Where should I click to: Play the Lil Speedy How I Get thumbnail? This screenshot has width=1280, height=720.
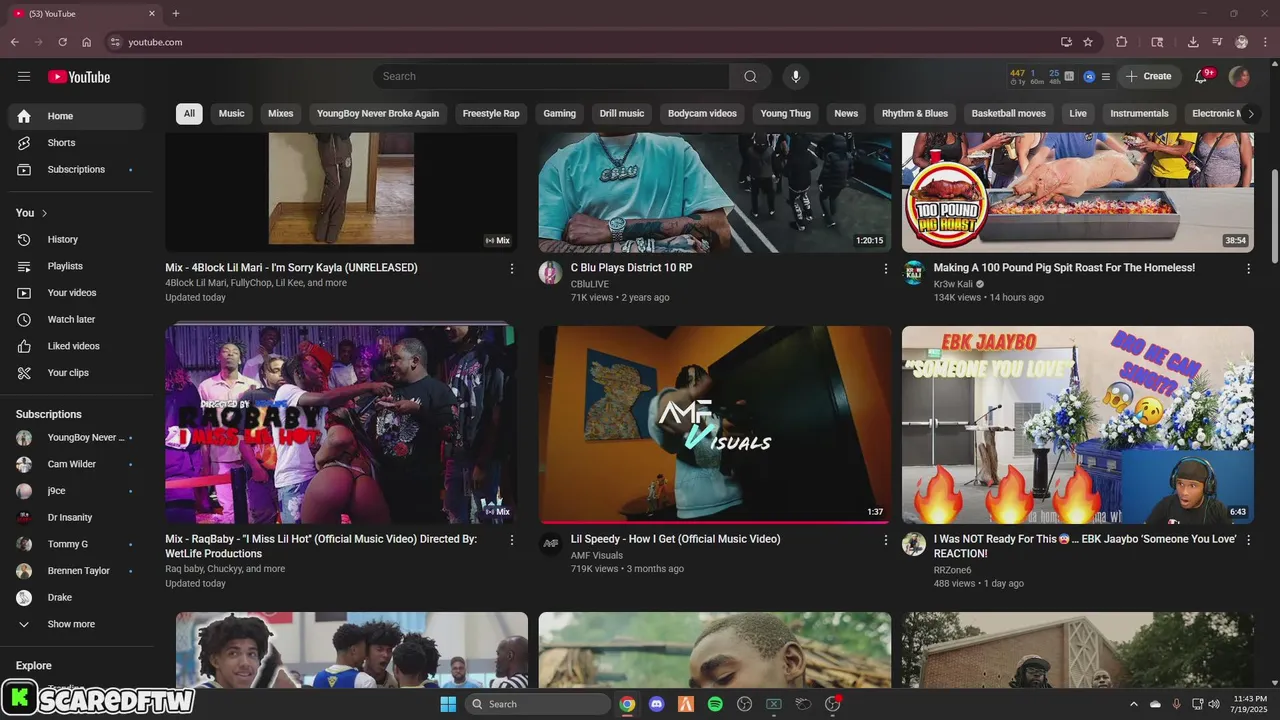point(715,424)
